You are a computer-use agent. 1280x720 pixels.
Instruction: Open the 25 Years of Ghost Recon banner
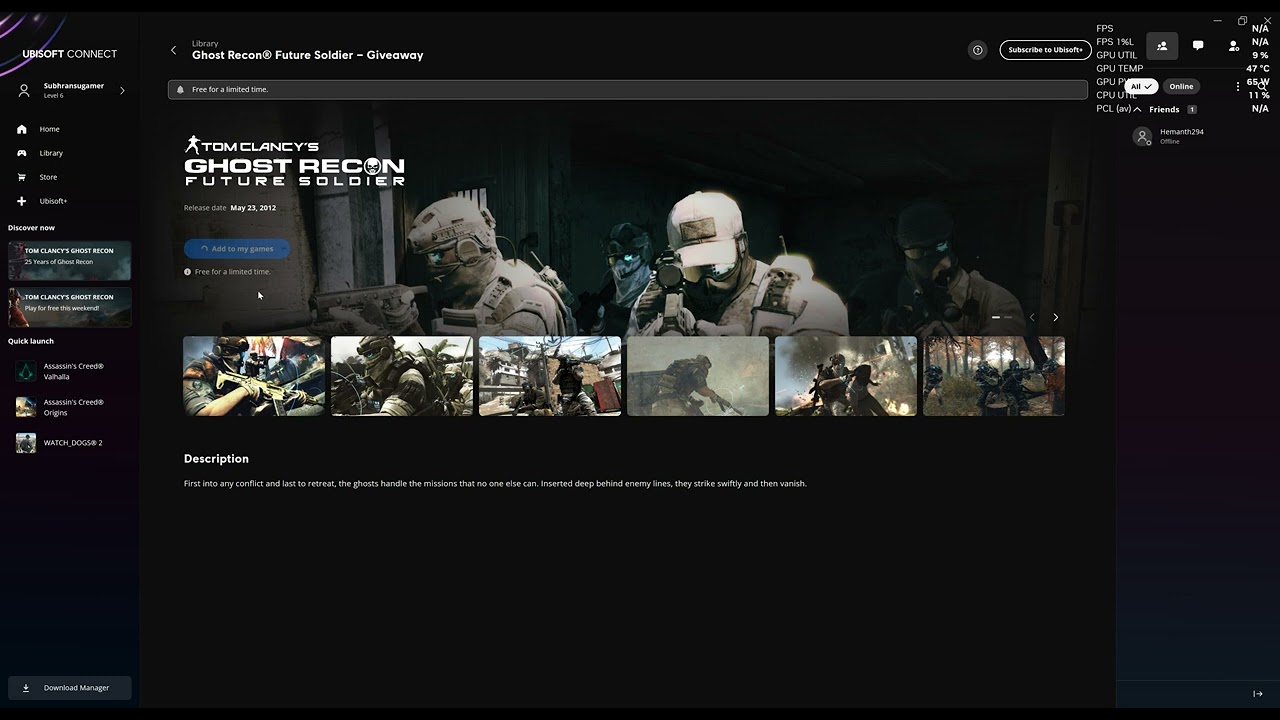point(69,260)
